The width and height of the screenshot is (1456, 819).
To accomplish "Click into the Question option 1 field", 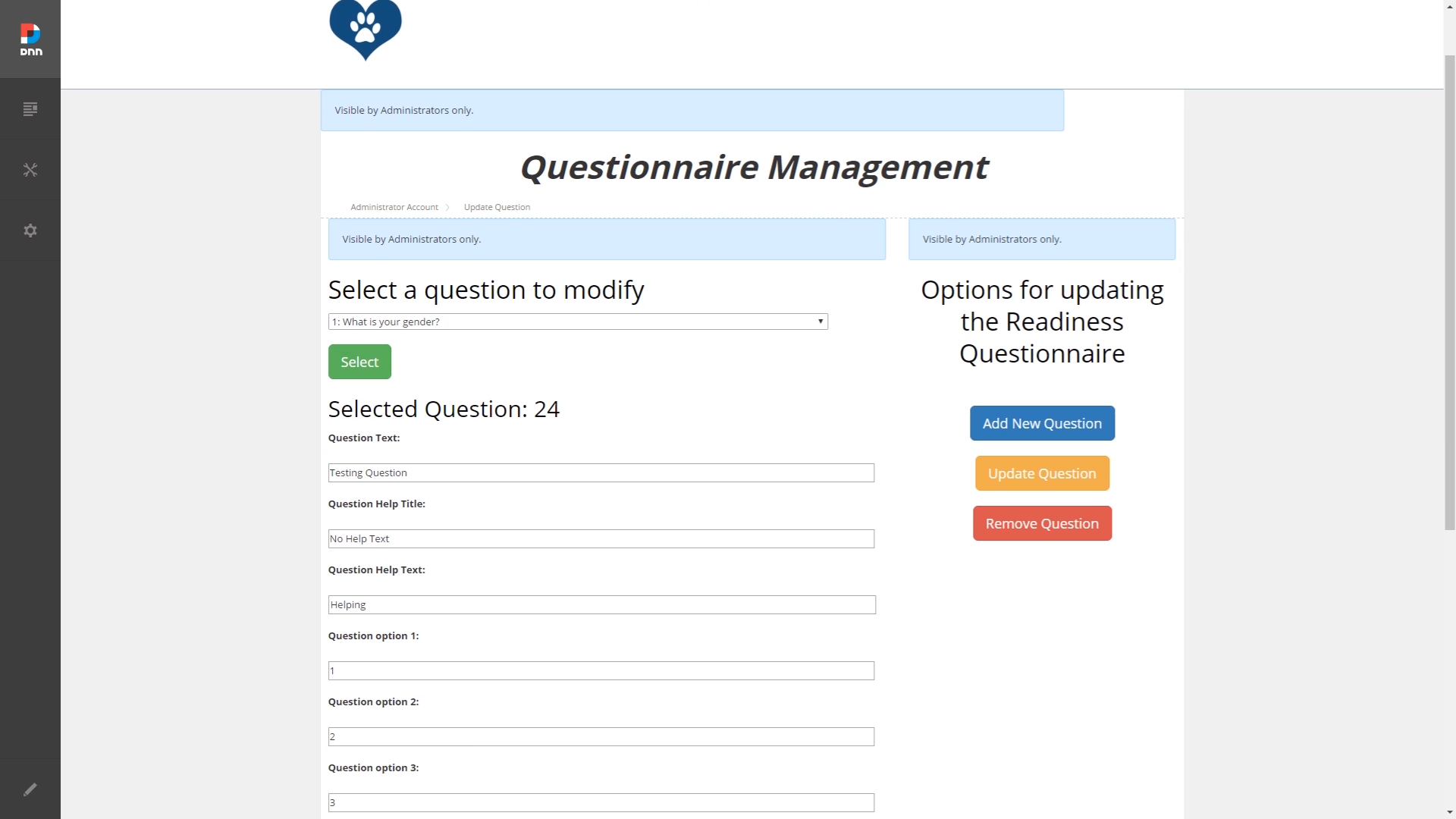I will pos(601,670).
